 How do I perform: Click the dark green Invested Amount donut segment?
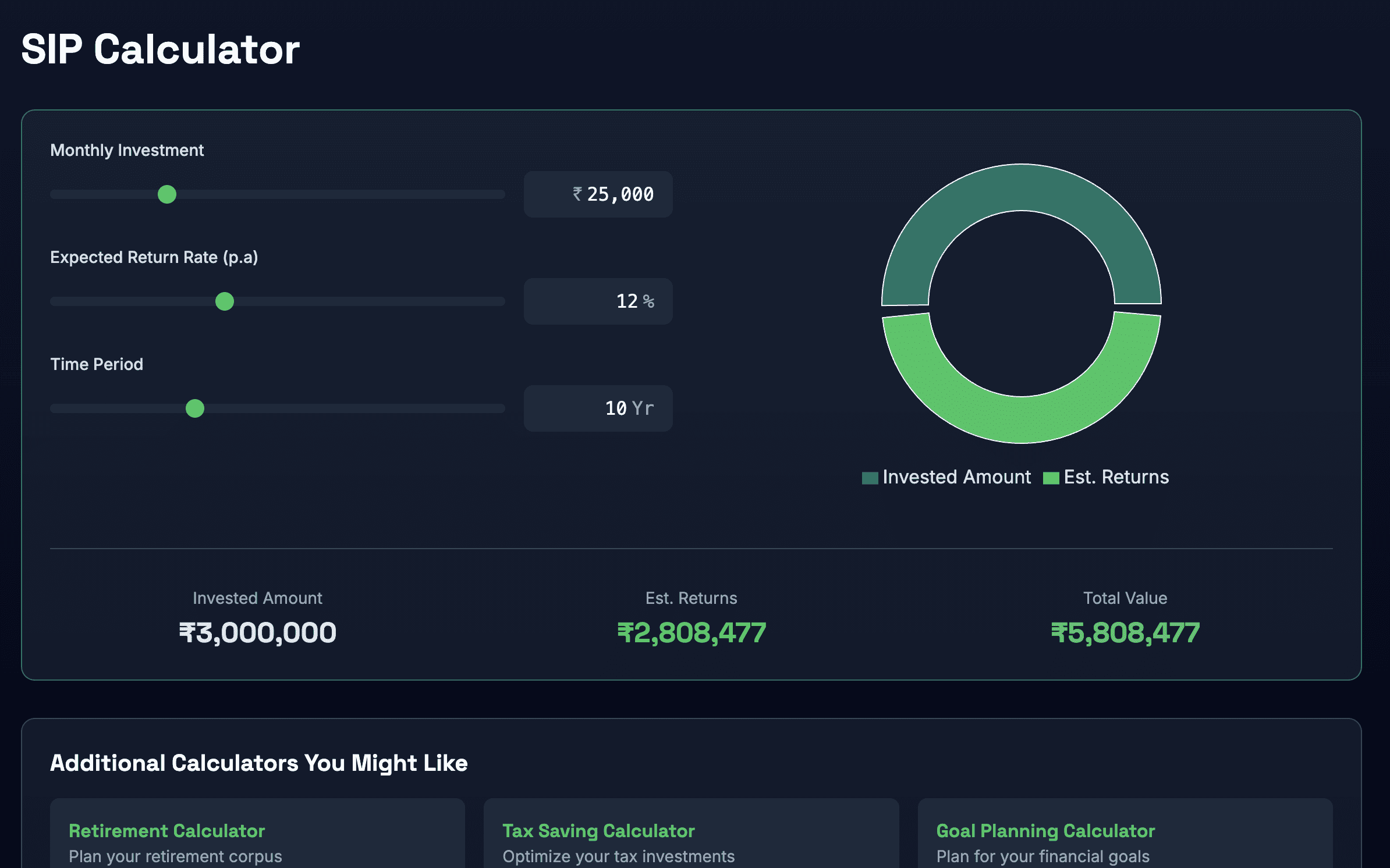1022,187
